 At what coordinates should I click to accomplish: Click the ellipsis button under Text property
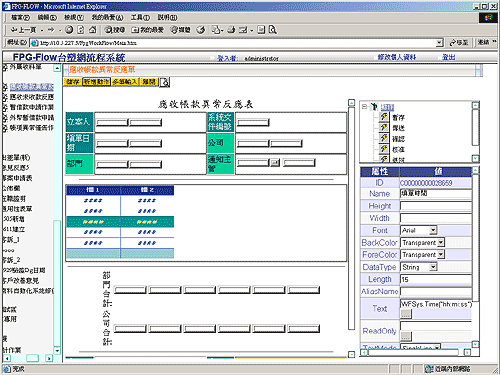(406, 314)
